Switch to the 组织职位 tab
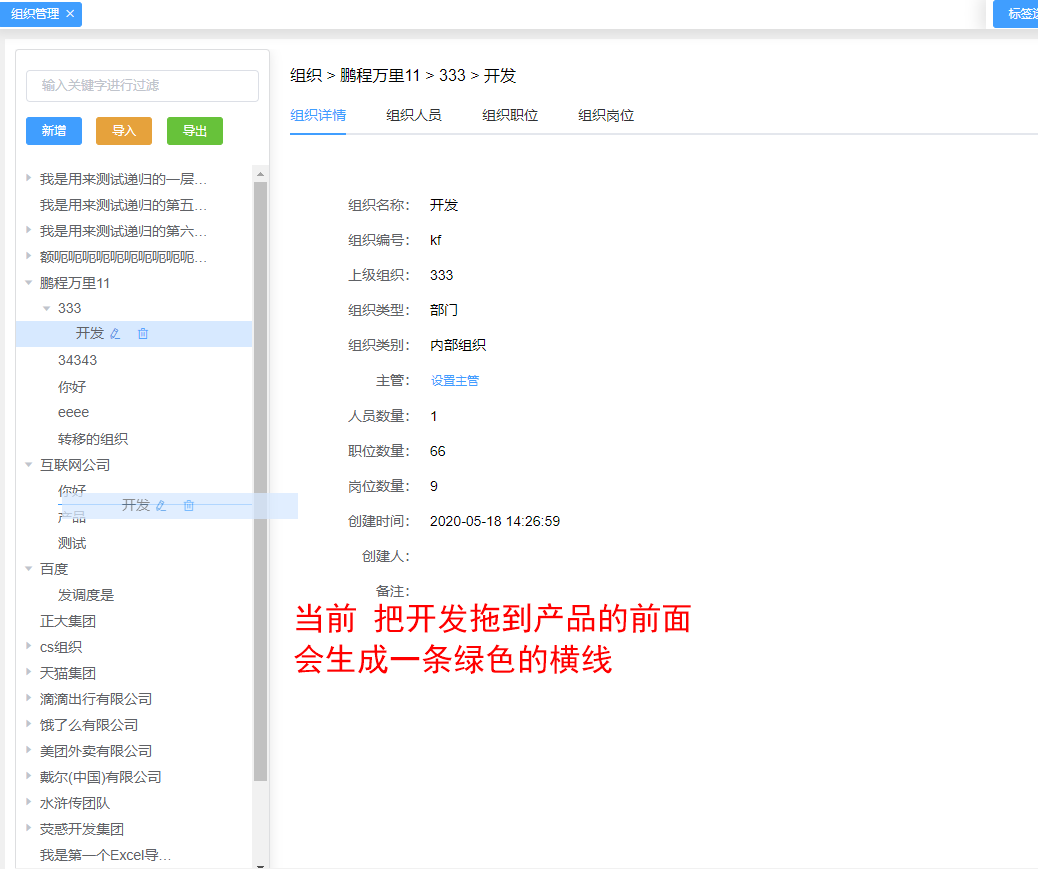The image size is (1038, 869). click(x=510, y=115)
